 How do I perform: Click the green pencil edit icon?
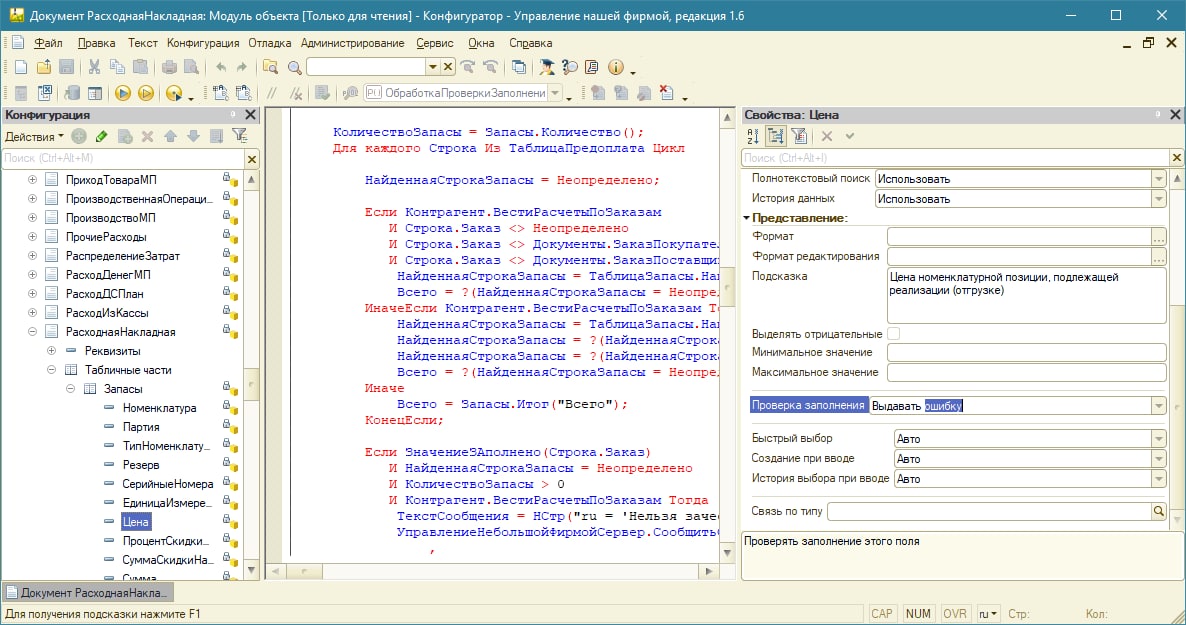click(x=100, y=136)
